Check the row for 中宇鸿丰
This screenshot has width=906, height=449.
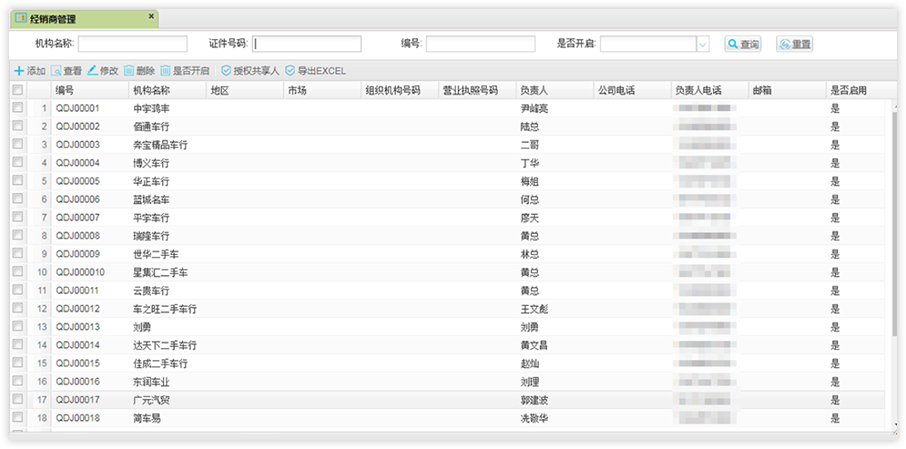(x=17, y=108)
